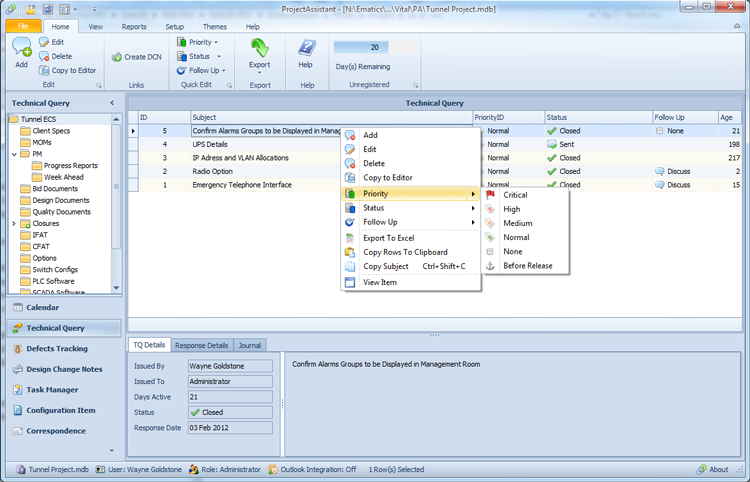
Task: Switch to the Reports ribbon tab
Action: 134,27
